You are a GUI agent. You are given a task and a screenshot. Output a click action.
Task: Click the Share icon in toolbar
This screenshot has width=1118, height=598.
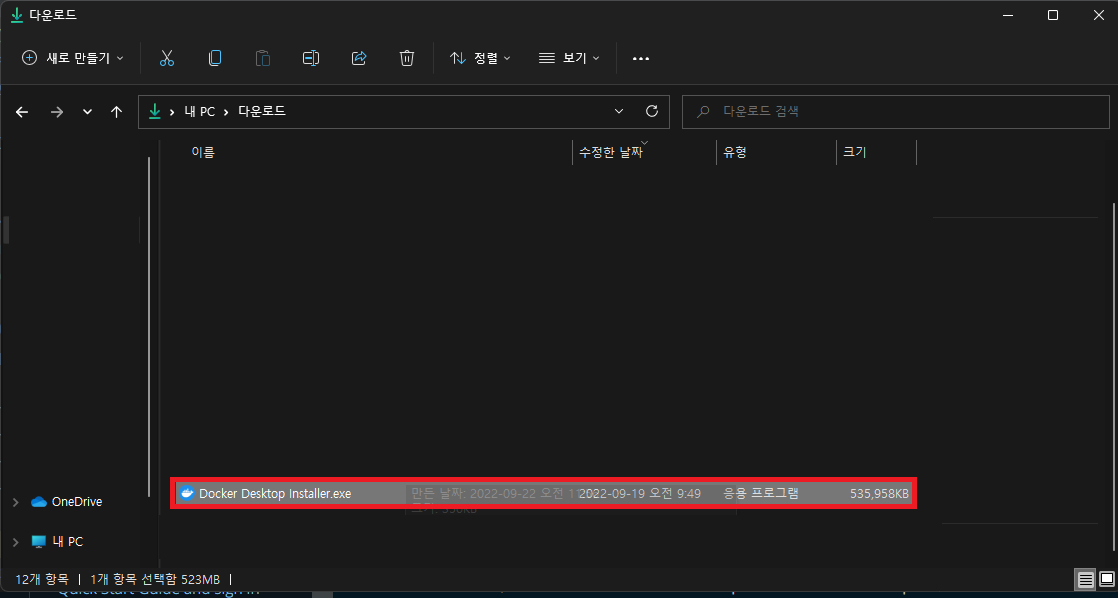click(359, 58)
